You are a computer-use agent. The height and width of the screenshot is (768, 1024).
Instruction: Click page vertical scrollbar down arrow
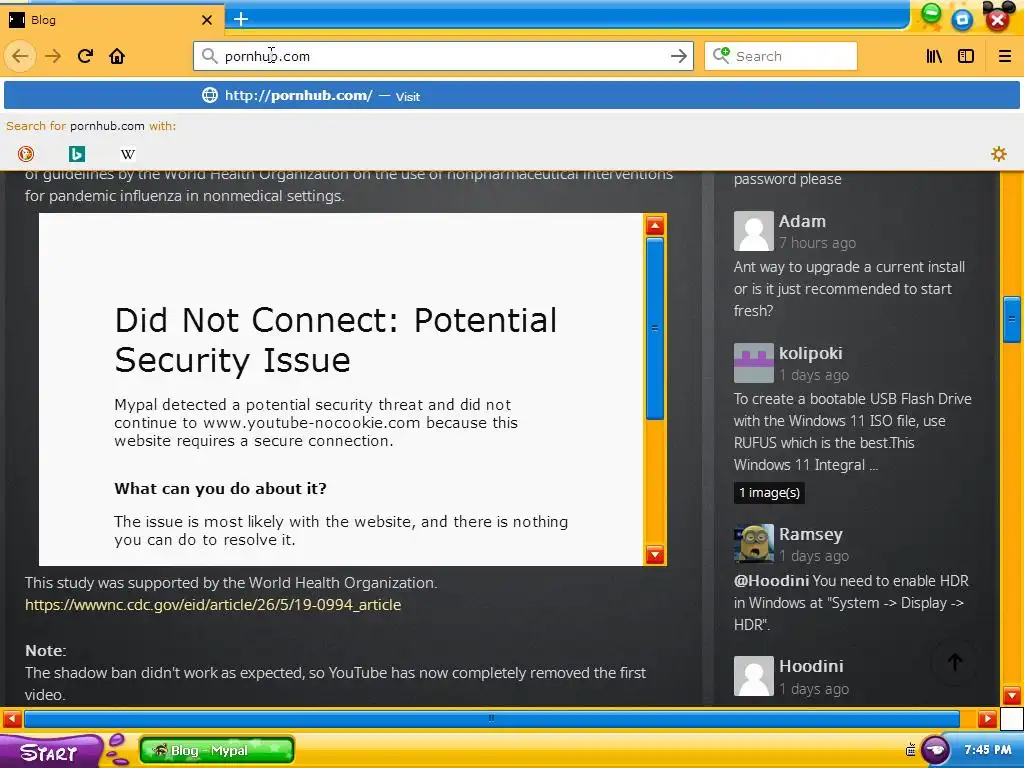(1012, 696)
